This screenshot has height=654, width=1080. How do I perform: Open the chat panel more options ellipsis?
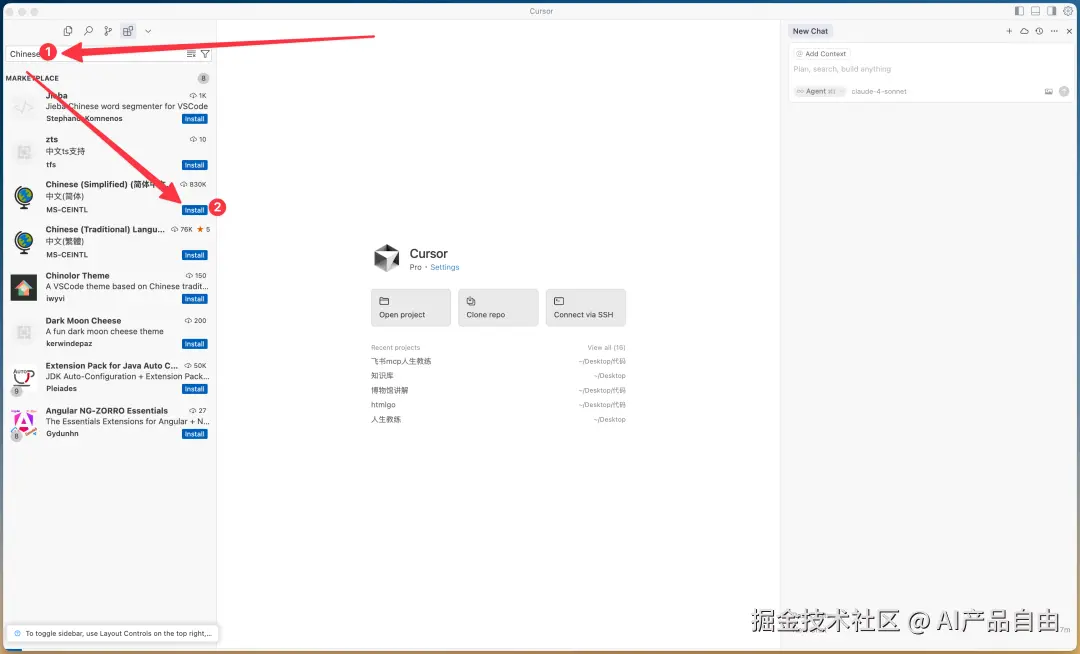1054,31
